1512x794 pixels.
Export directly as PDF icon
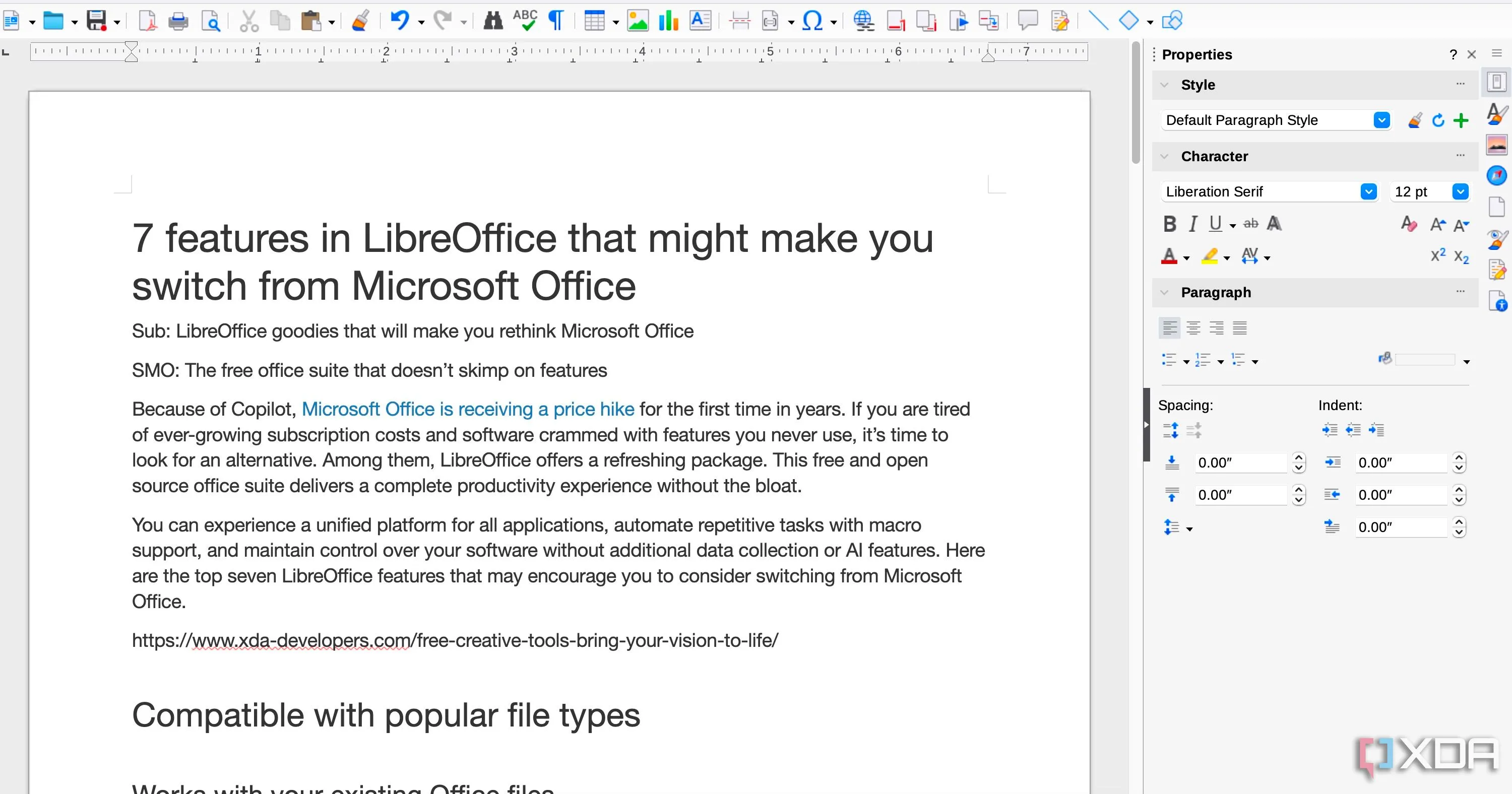147,21
